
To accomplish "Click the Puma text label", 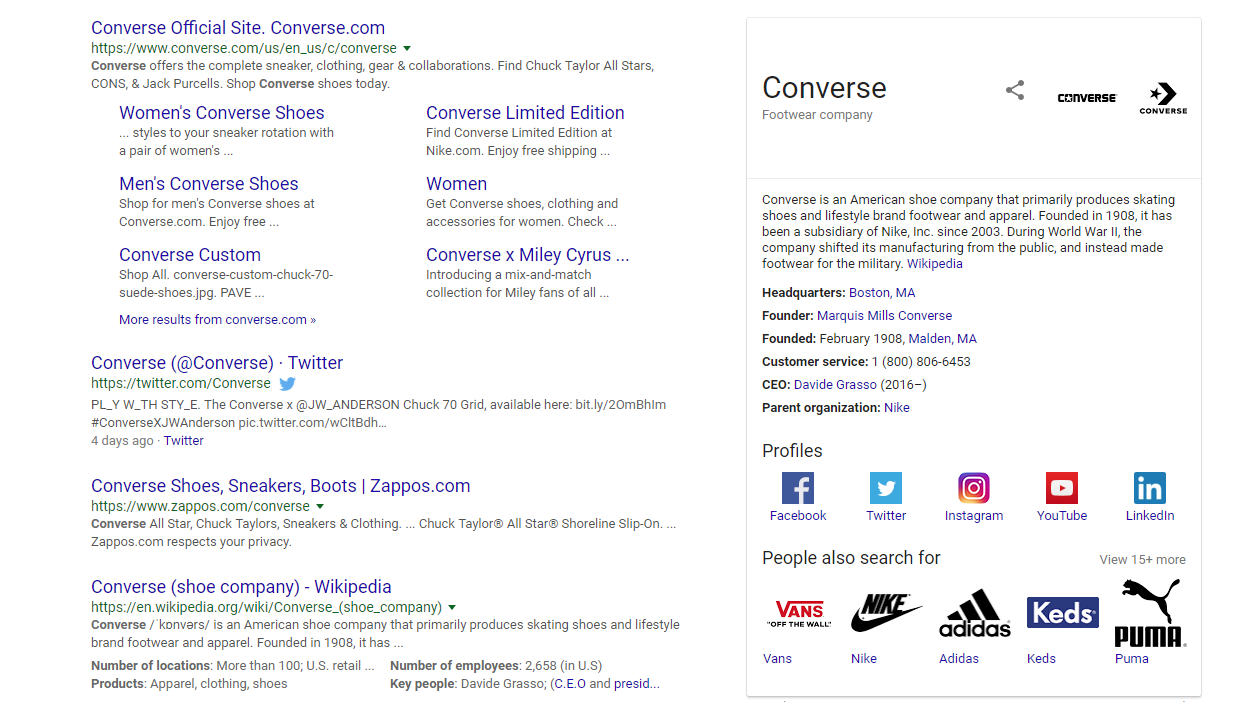I will (1132, 659).
